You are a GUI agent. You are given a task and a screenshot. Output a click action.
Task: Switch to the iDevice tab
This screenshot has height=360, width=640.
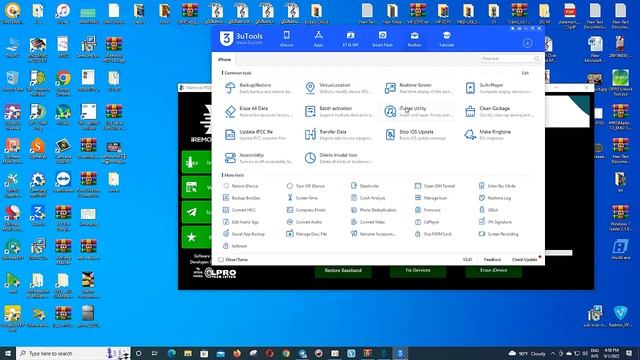[287, 40]
